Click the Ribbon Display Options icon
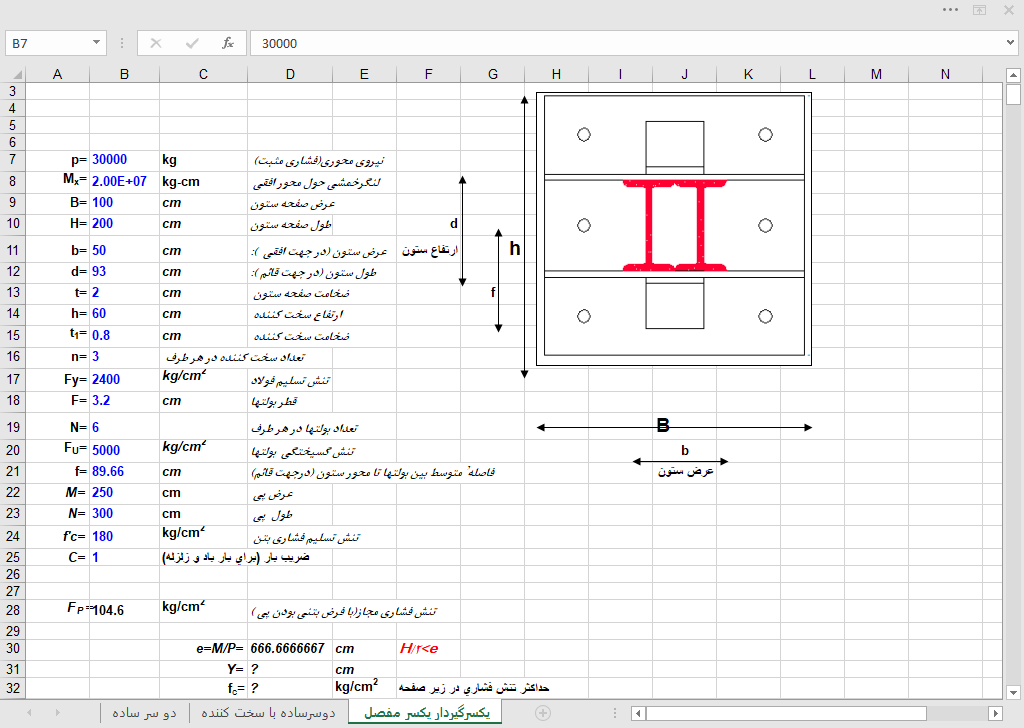Image resolution: width=1024 pixels, height=728 pixels. (x=980, y=10)
